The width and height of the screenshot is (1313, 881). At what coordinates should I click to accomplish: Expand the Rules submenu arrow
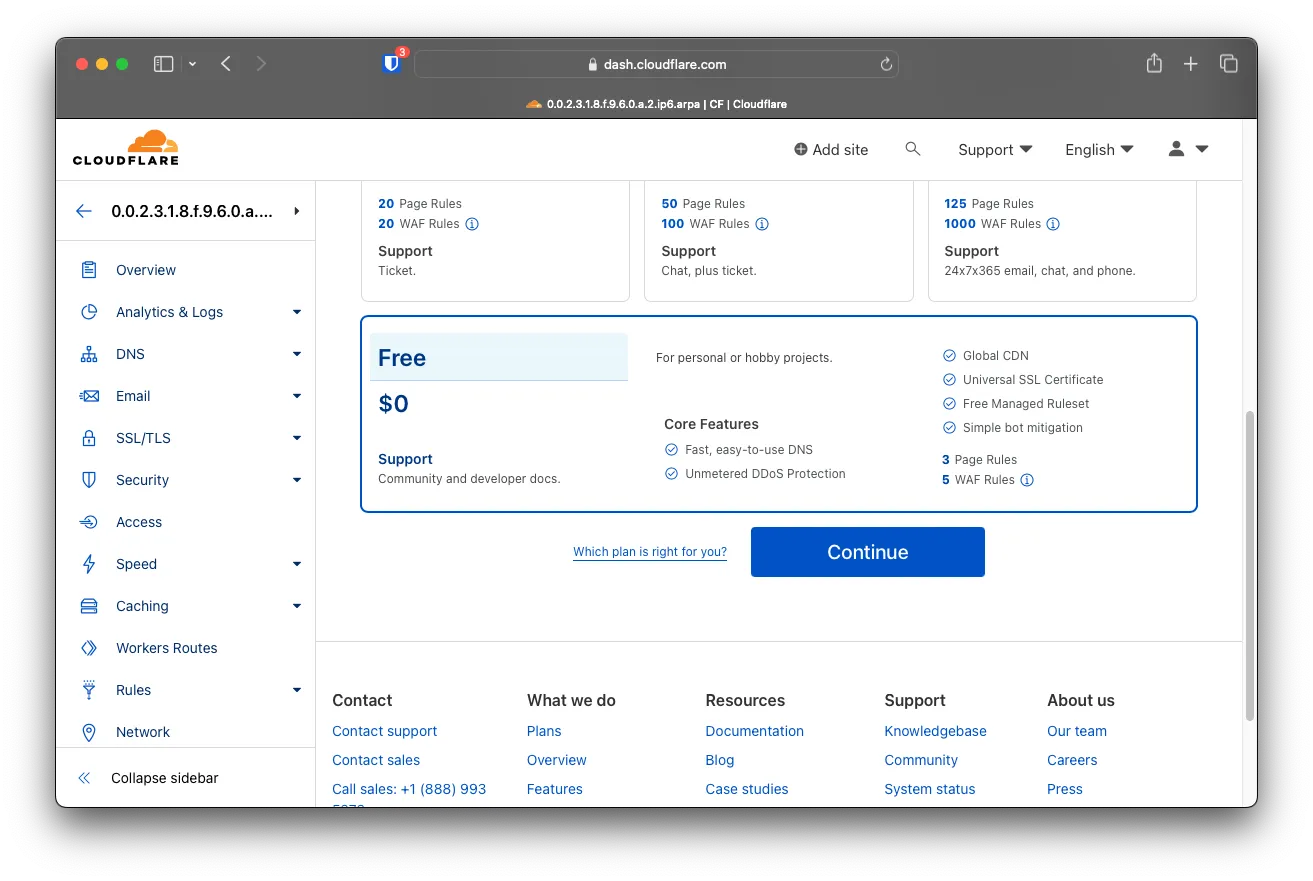297,690
